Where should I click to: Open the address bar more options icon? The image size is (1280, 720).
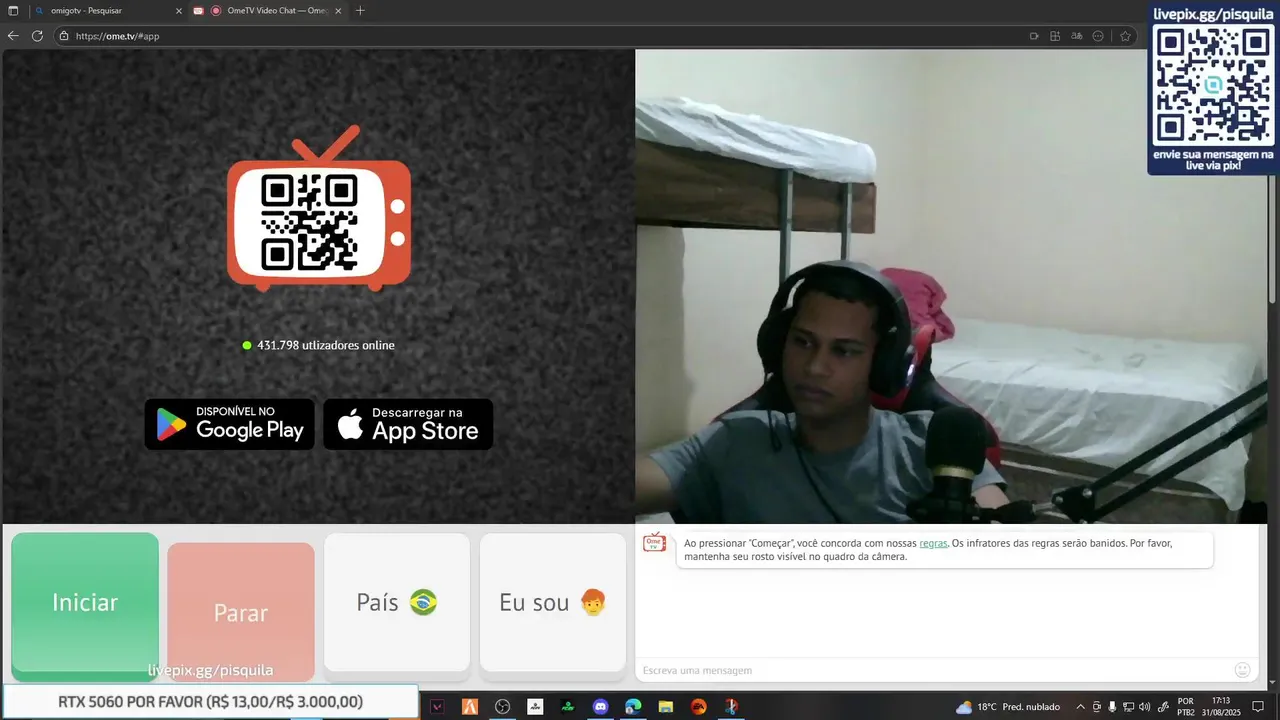point(1098,36)
